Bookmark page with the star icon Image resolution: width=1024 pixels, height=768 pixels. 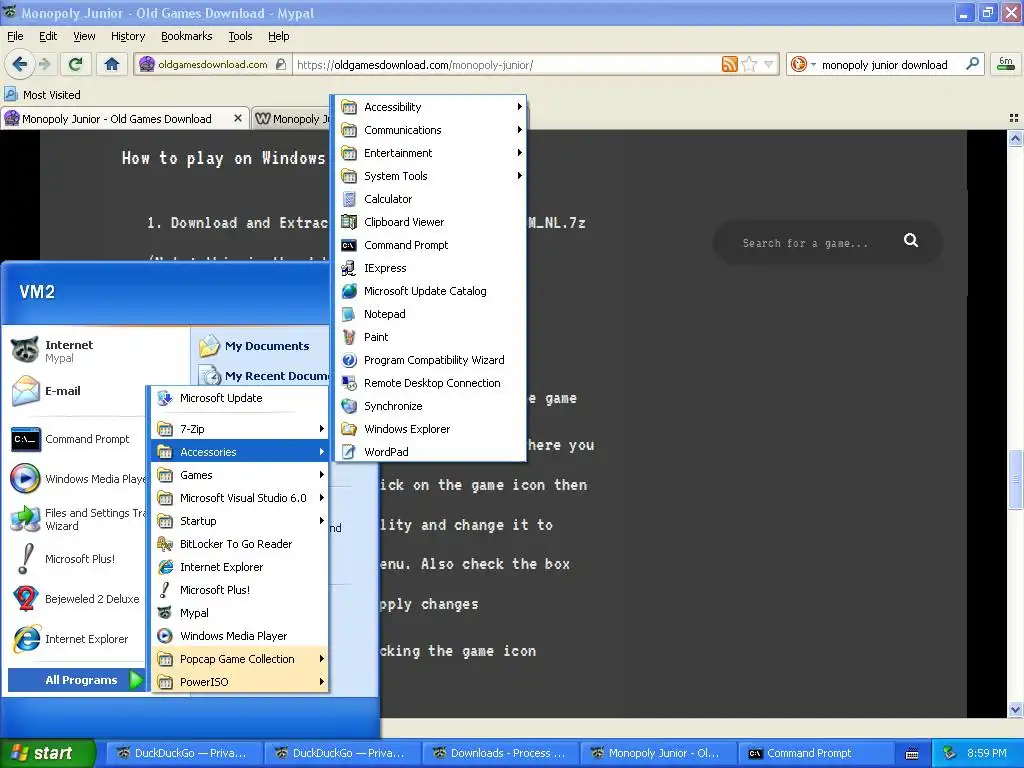tap(749, 64)
